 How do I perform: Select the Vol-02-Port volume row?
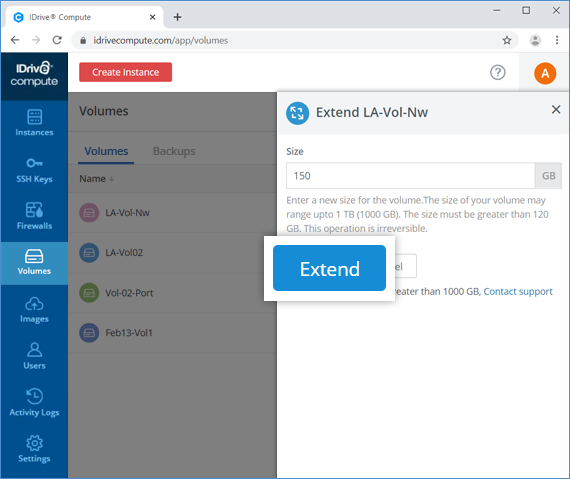pyautogui.click(x=172, y=293)
